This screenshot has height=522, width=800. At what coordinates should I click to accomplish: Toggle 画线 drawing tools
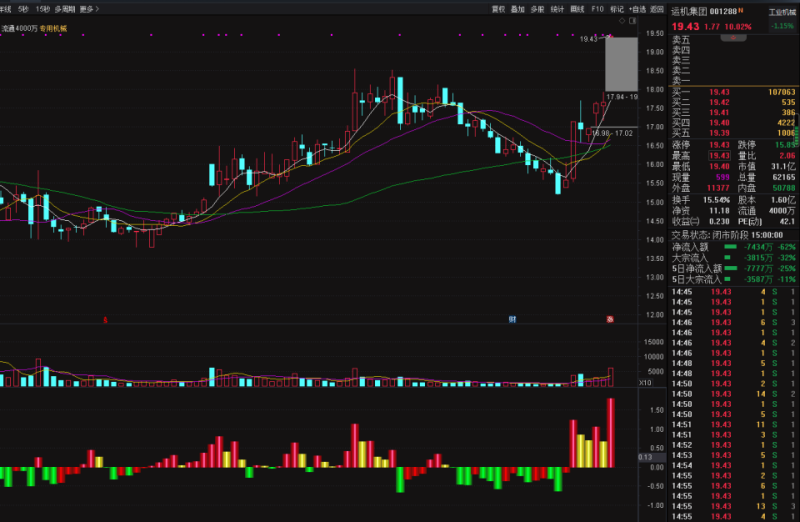[577, 9]
